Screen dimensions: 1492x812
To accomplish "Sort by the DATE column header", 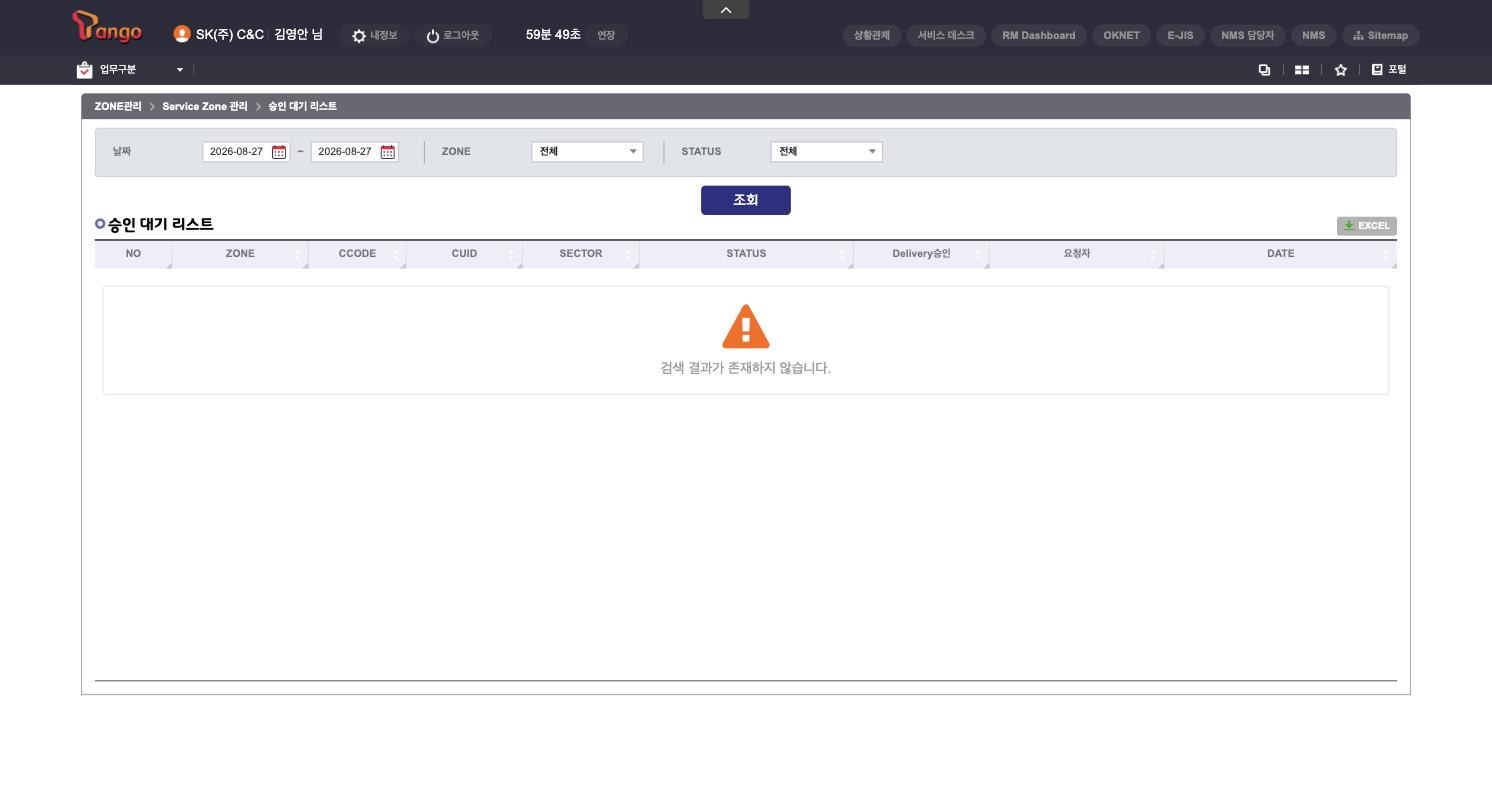I will tap(1281, 254).
